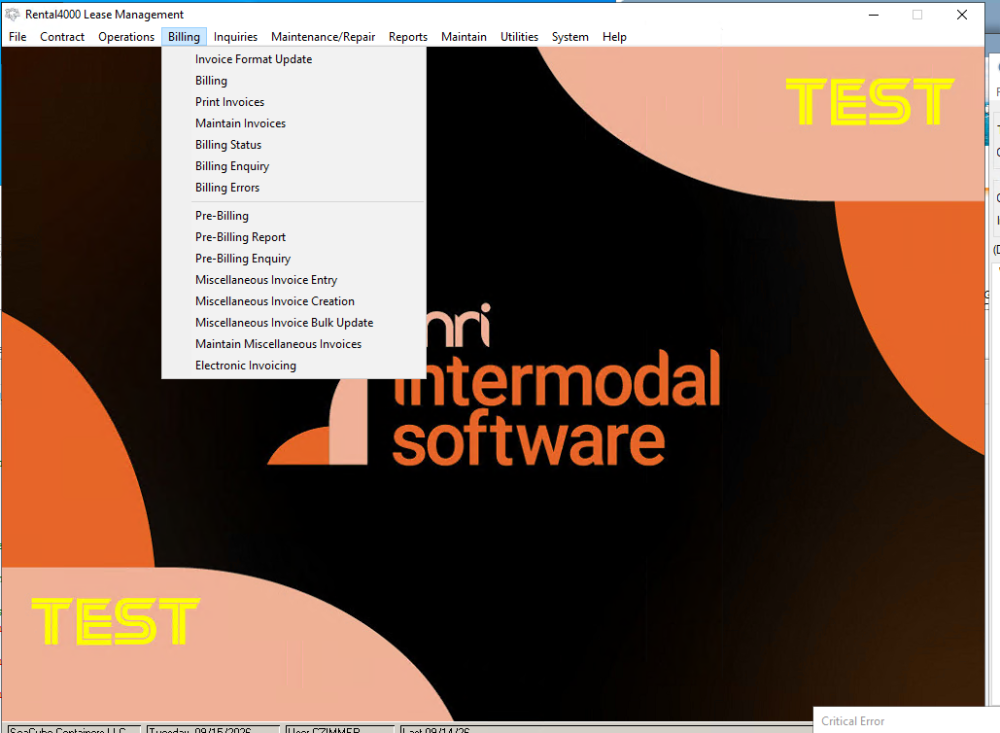Open Pre-Billing Report
The image size is (1000, 733).
pos(294,237)
